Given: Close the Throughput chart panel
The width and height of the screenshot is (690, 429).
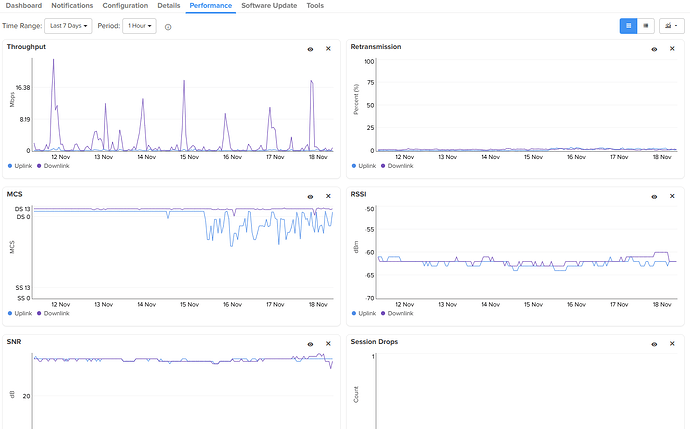Looking at the screenshot, I should click(328, 48).
